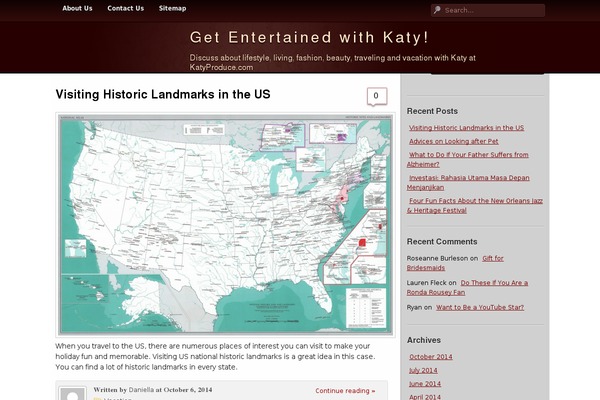Open post What to Do If Your Father Suffers from Alzheimer?
The width and height of the screenshot is (600, 400).
[x=468, y=159]
